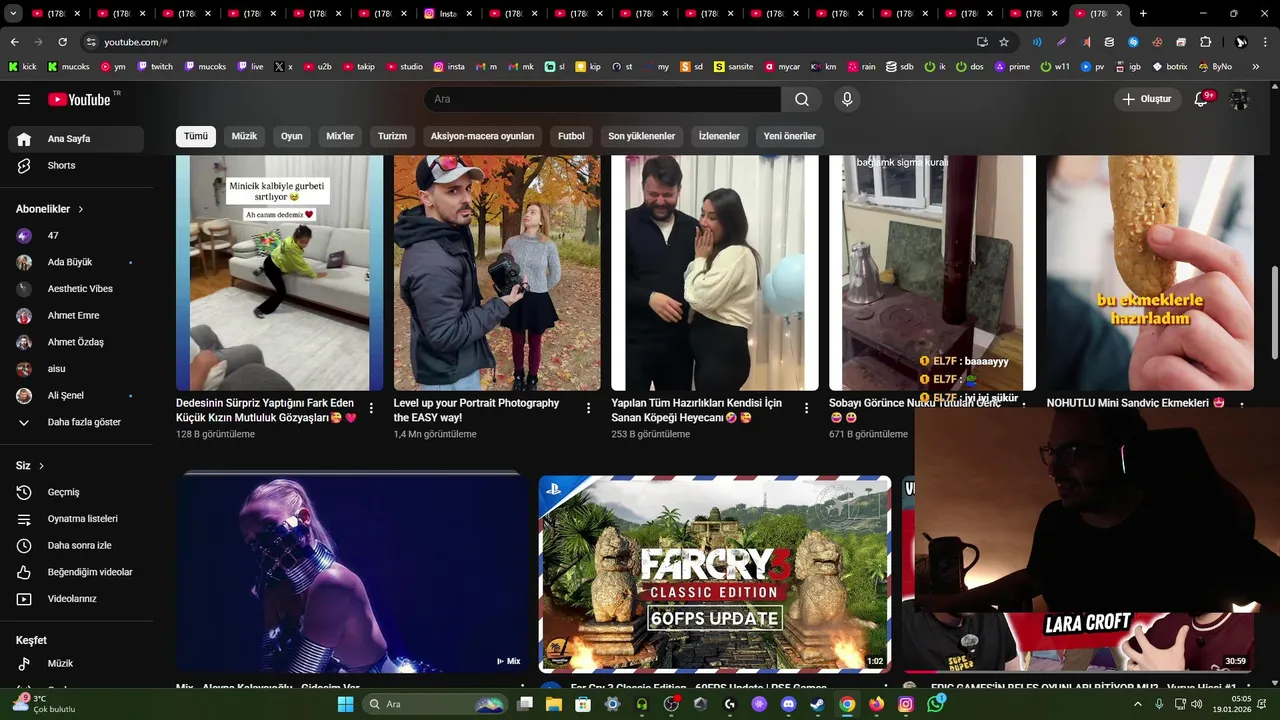Show hidden system tray icons
Image resolution: width=1280 pixels, height=720 pixels.
click(x=1137, y=704)
